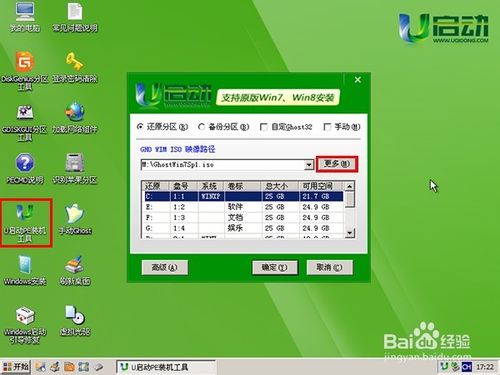
Task: Sort by the 盘号 column header
Action: pos(184,186)
